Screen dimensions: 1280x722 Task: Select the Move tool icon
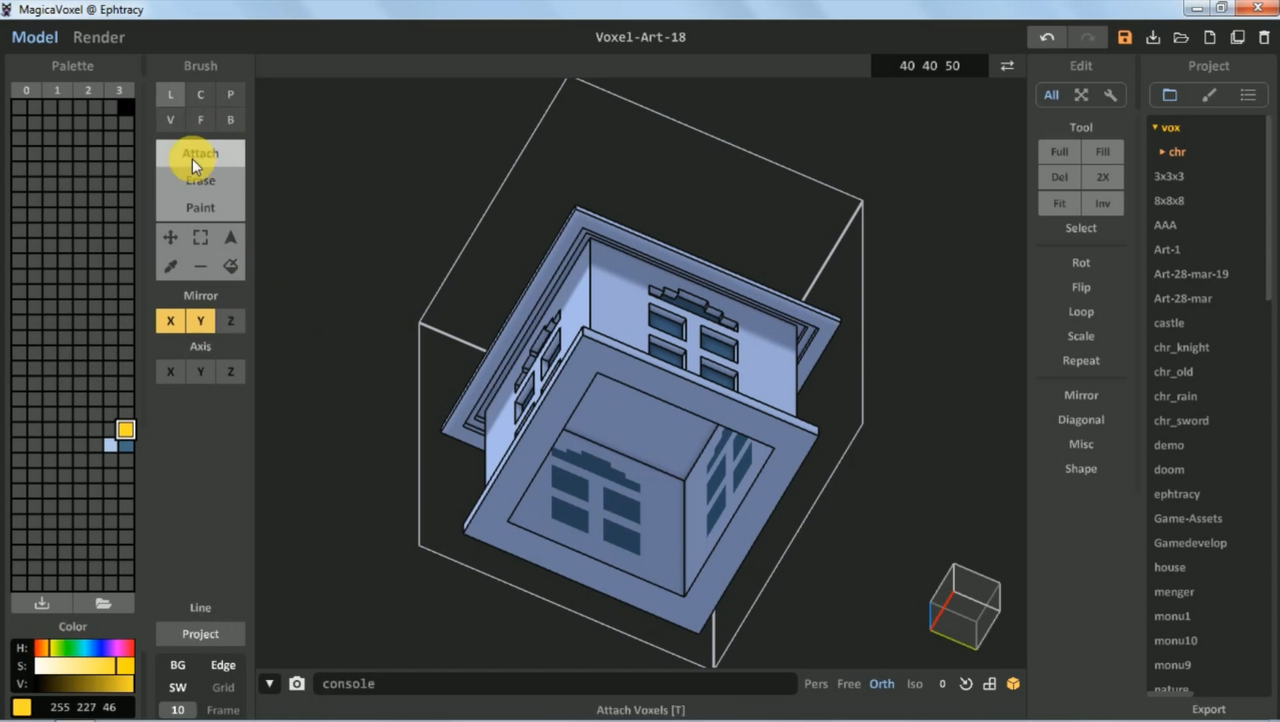(x=170, y=238)
